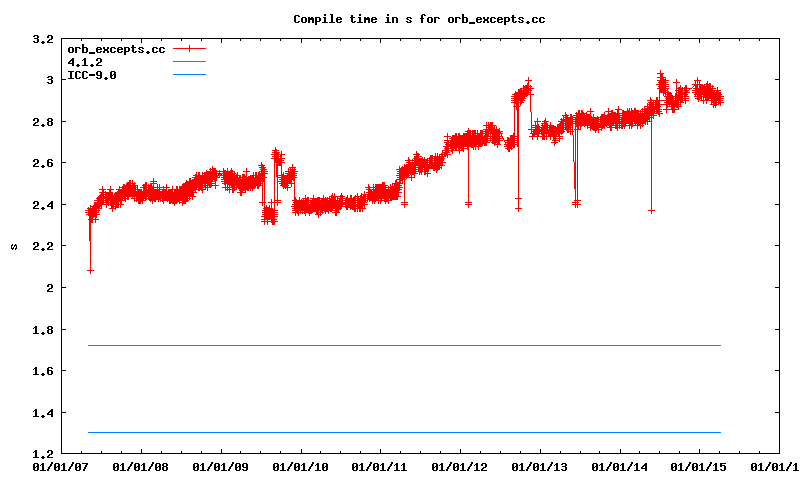This screenshot has height=480, width=800.
Task: Click the 2.4 y-axis tick label
Action: click(43, 205)
